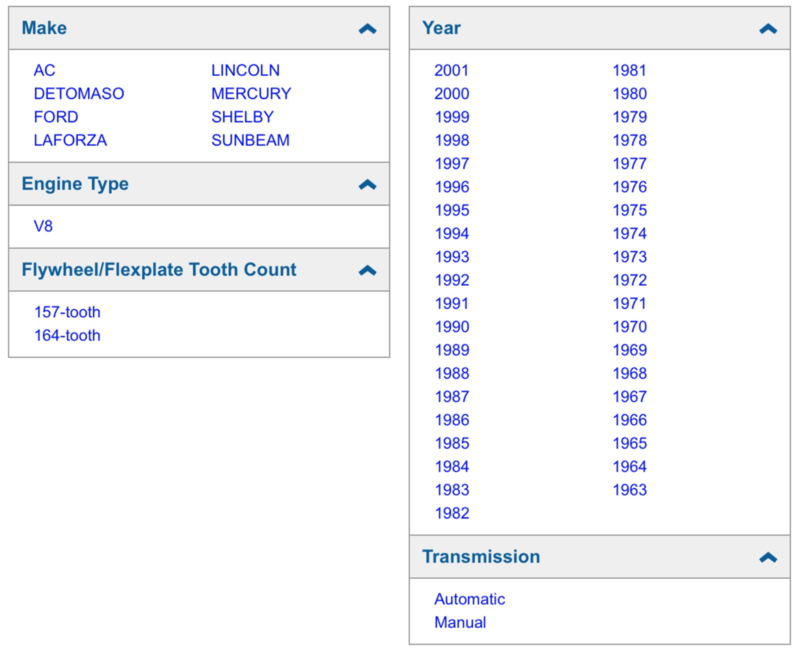This screenshot has width=800, height=650.
Task: Collapse the Engine Type filter section
Action: pos(367,185)
